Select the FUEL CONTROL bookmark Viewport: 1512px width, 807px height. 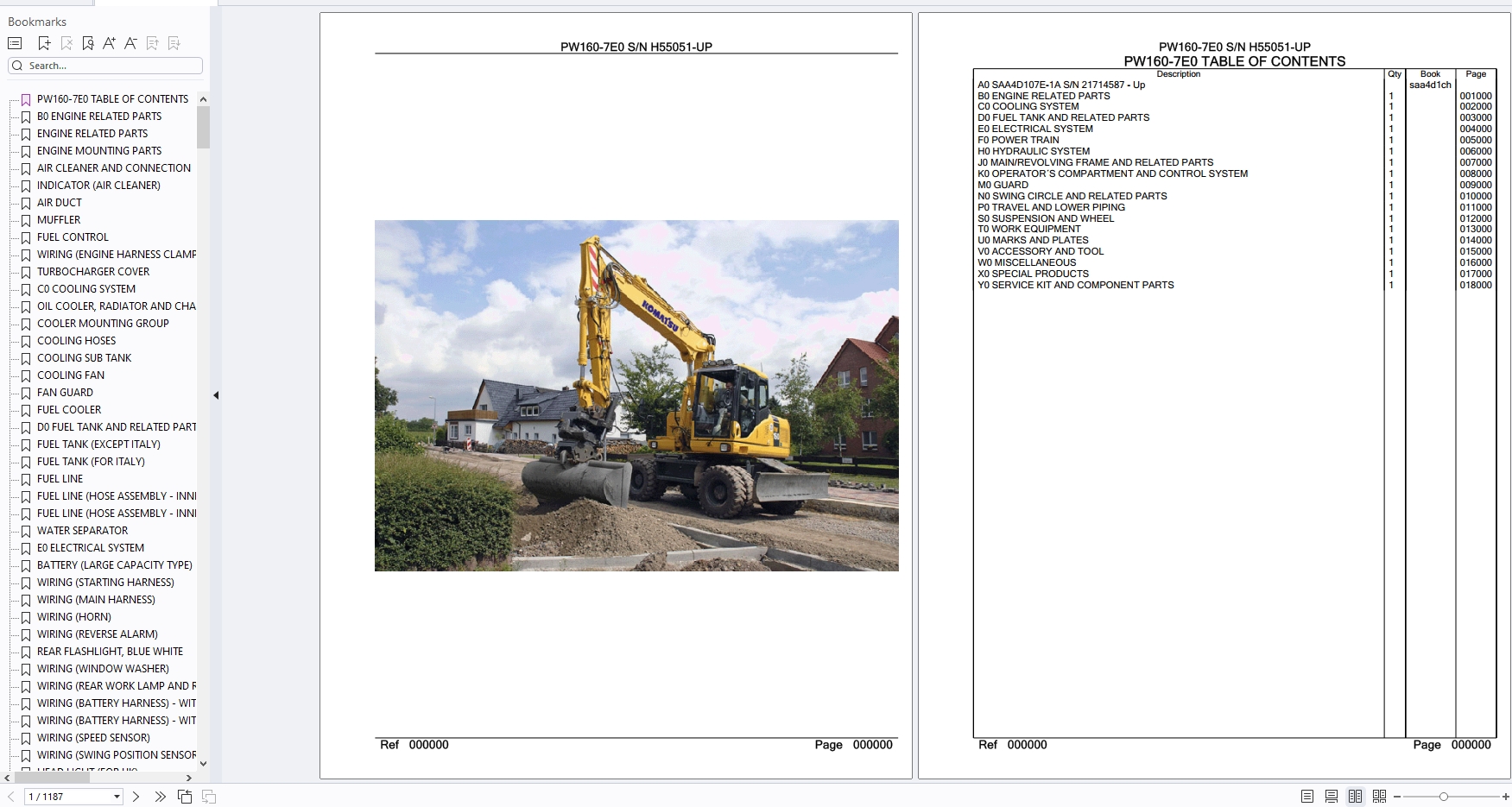point(73,237)
